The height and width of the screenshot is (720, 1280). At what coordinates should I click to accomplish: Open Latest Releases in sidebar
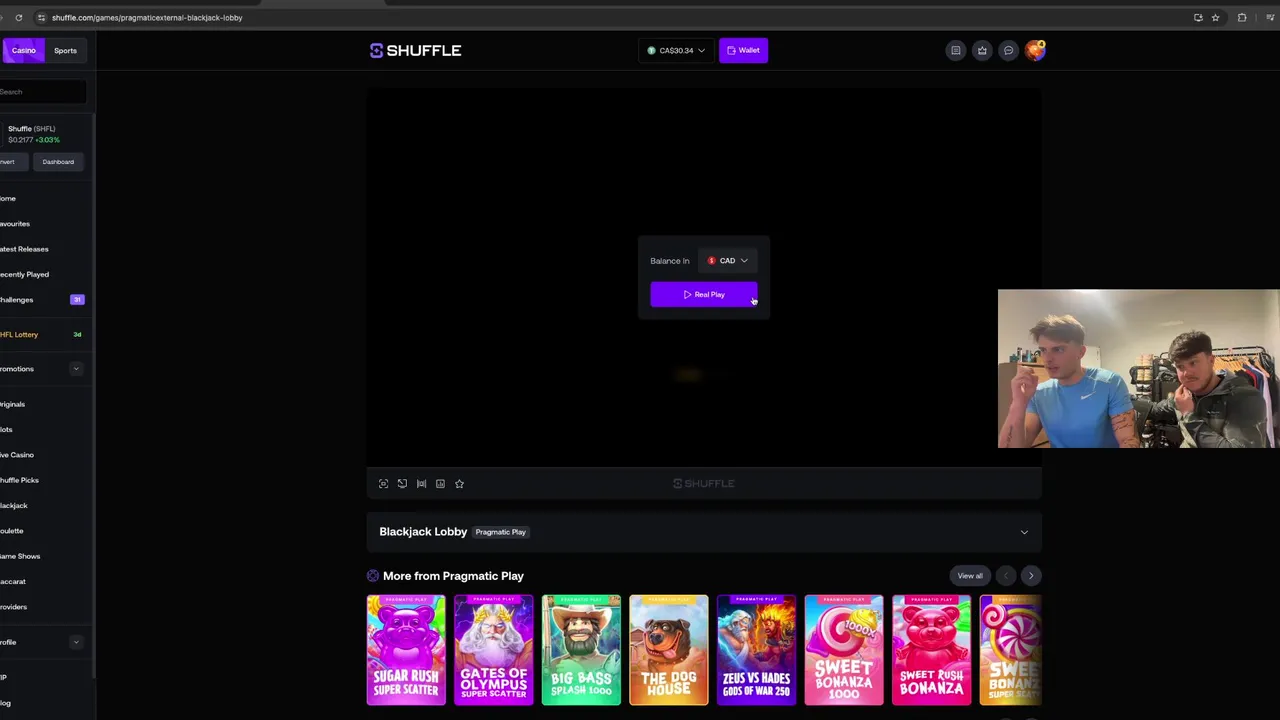[24, 249]
